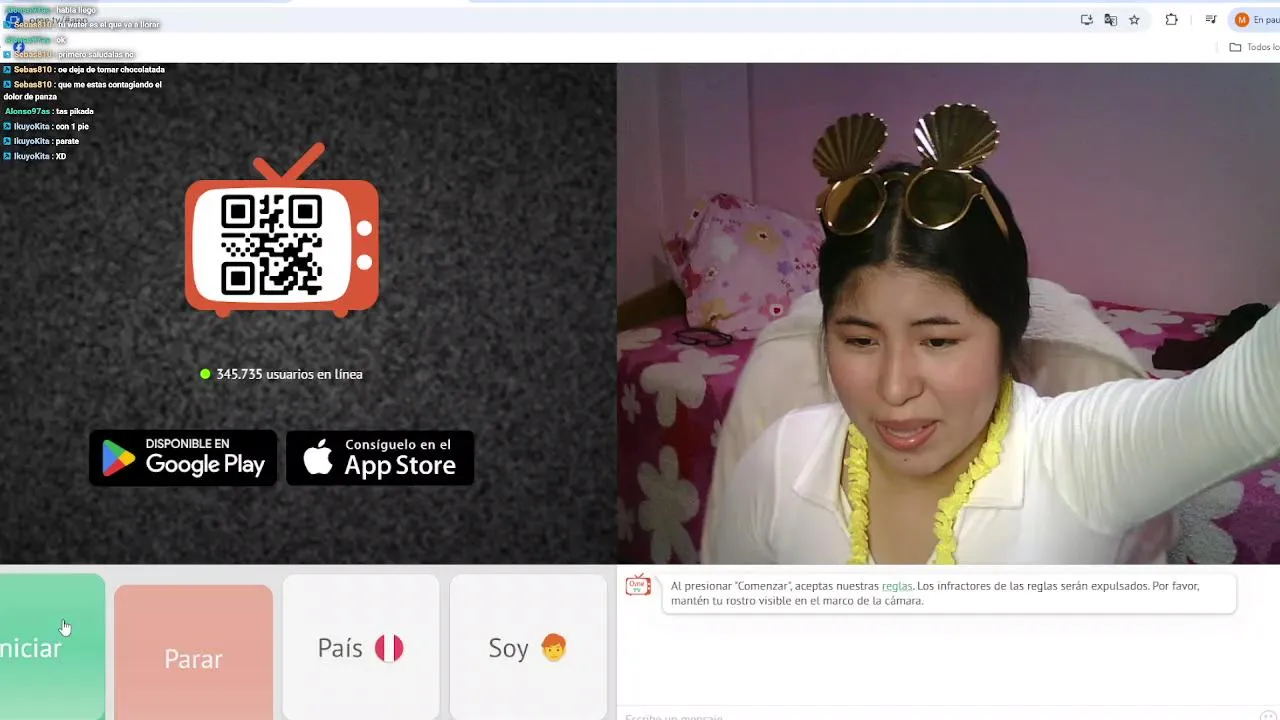Open the translate page icon

(1110, 20)
